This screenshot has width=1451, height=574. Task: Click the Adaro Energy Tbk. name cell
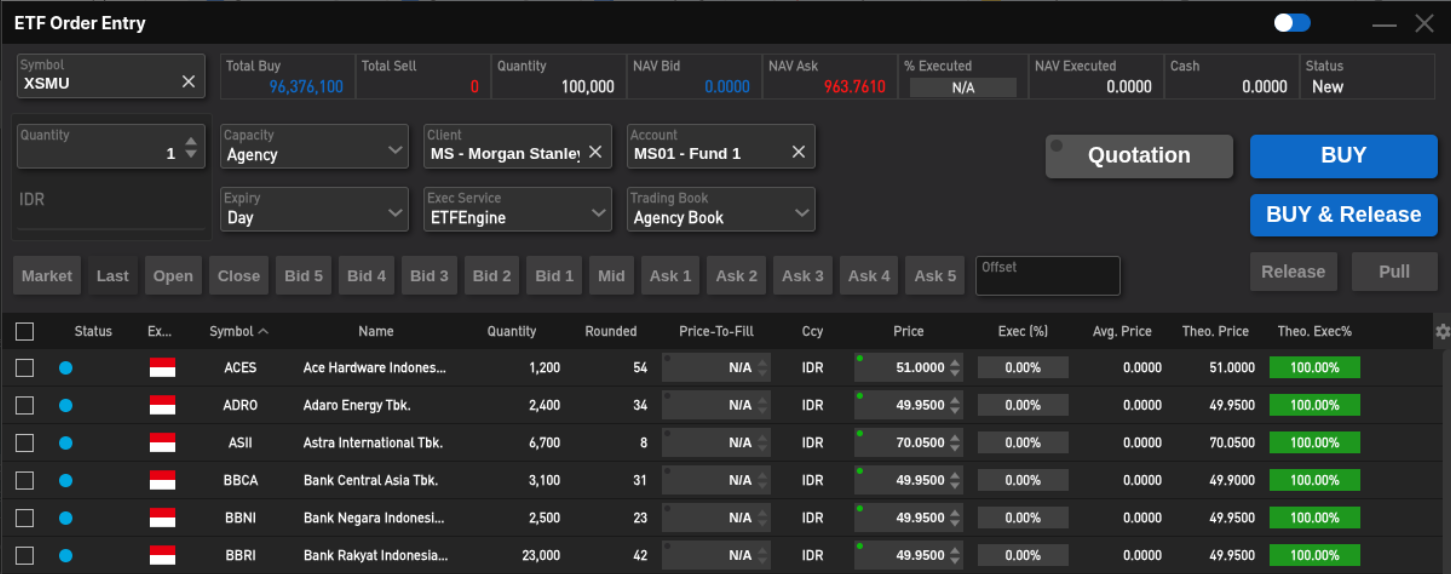pos(357,405)
